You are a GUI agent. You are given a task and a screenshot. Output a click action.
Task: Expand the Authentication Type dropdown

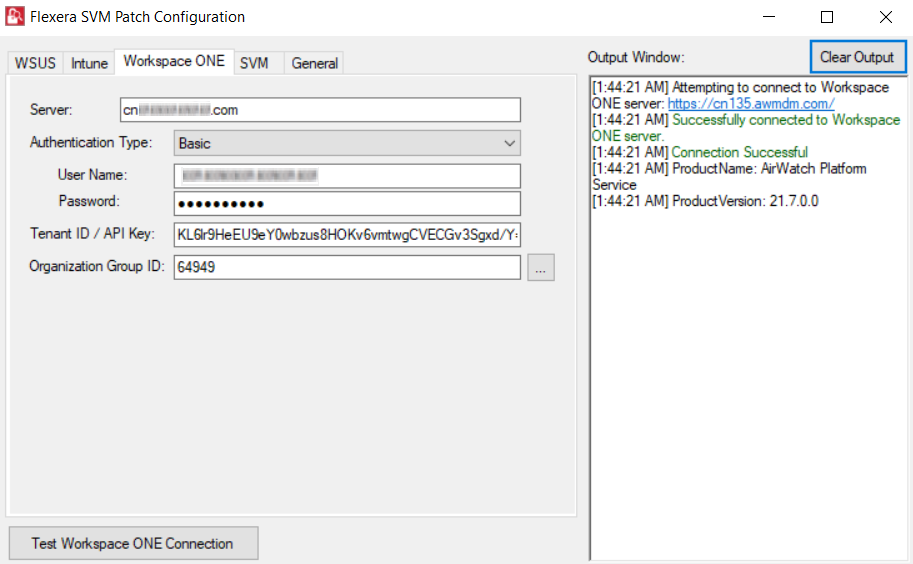(x=347, y=143)
